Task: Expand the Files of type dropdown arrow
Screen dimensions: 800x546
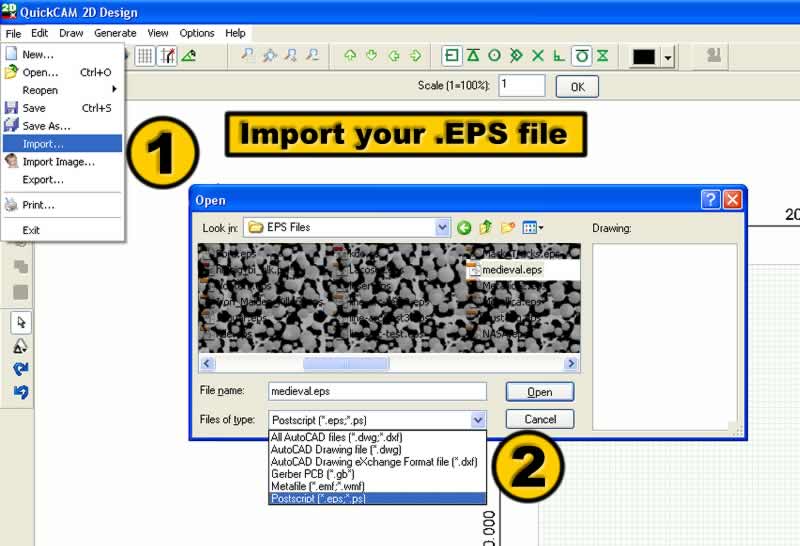Action: [478, 420]
